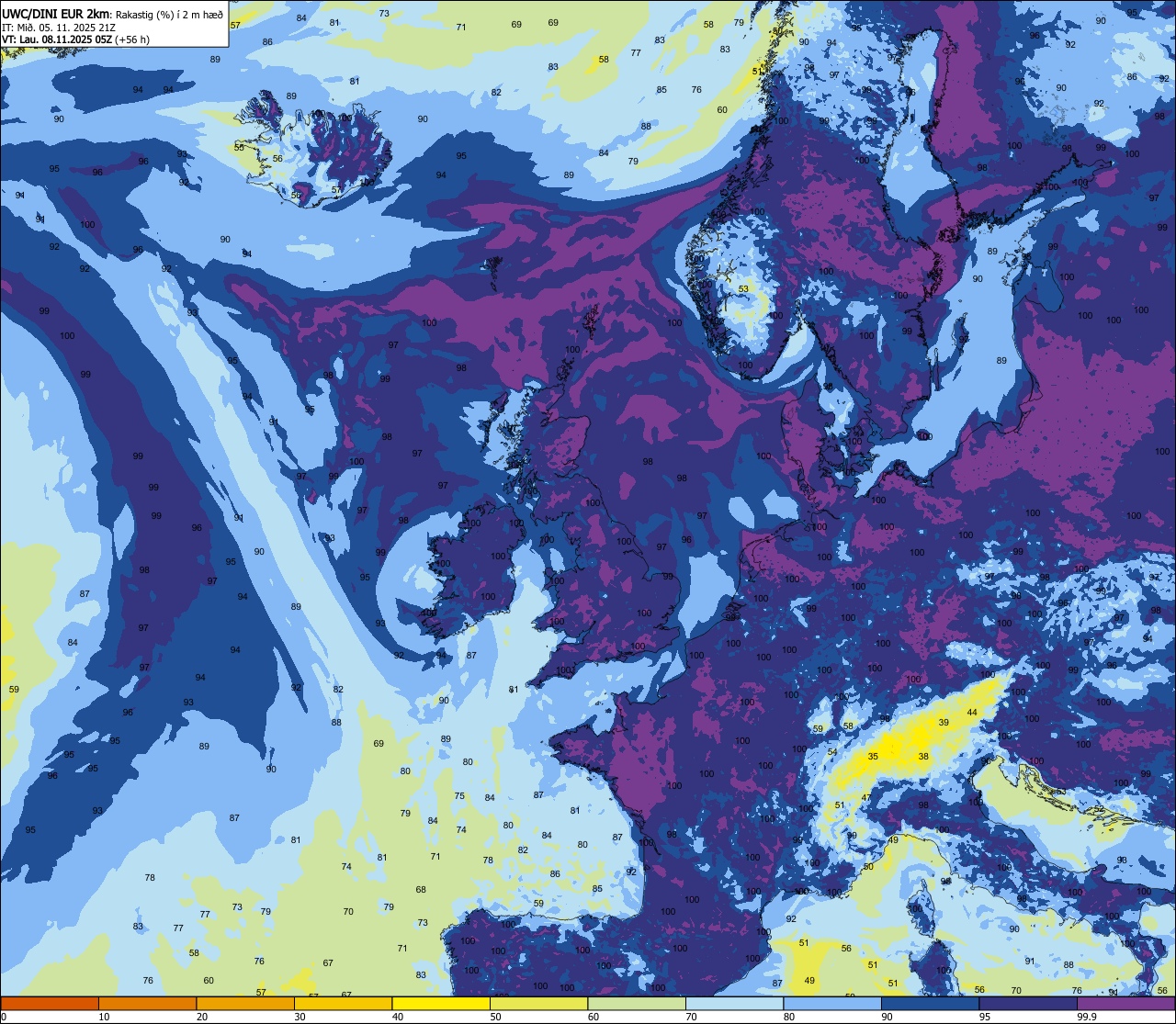Click the "99.9" legend tick label
1176x1024 pixels.
(1088, 1017)
